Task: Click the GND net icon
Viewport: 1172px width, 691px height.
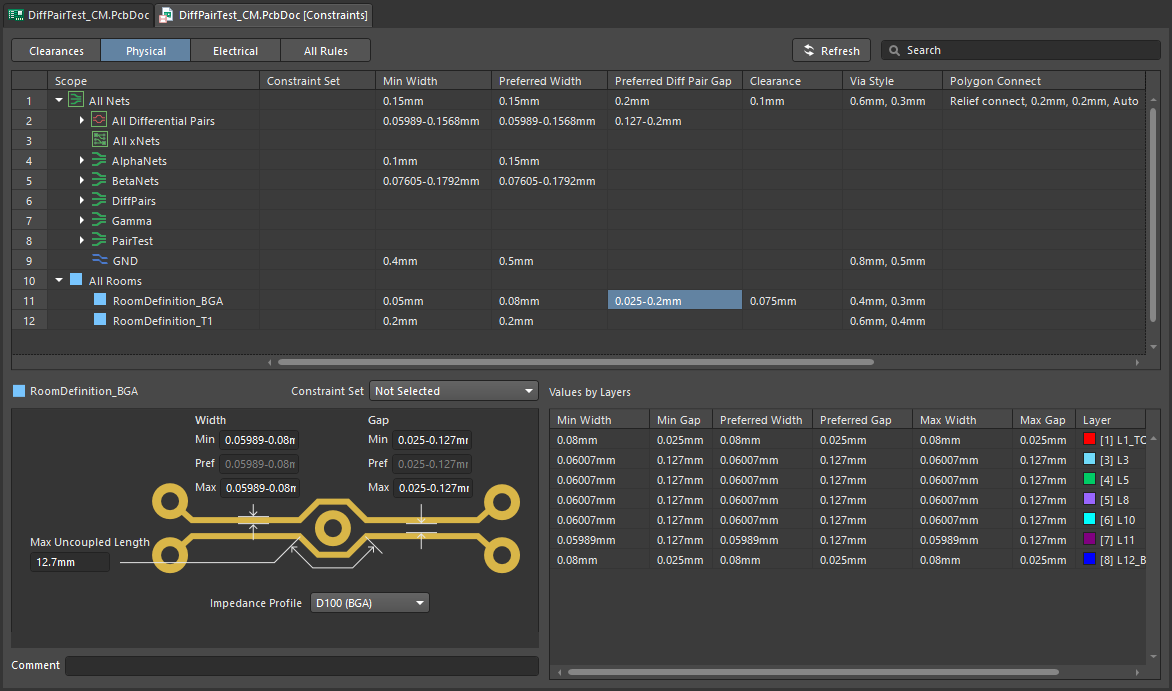Action: tap(99, 259)
